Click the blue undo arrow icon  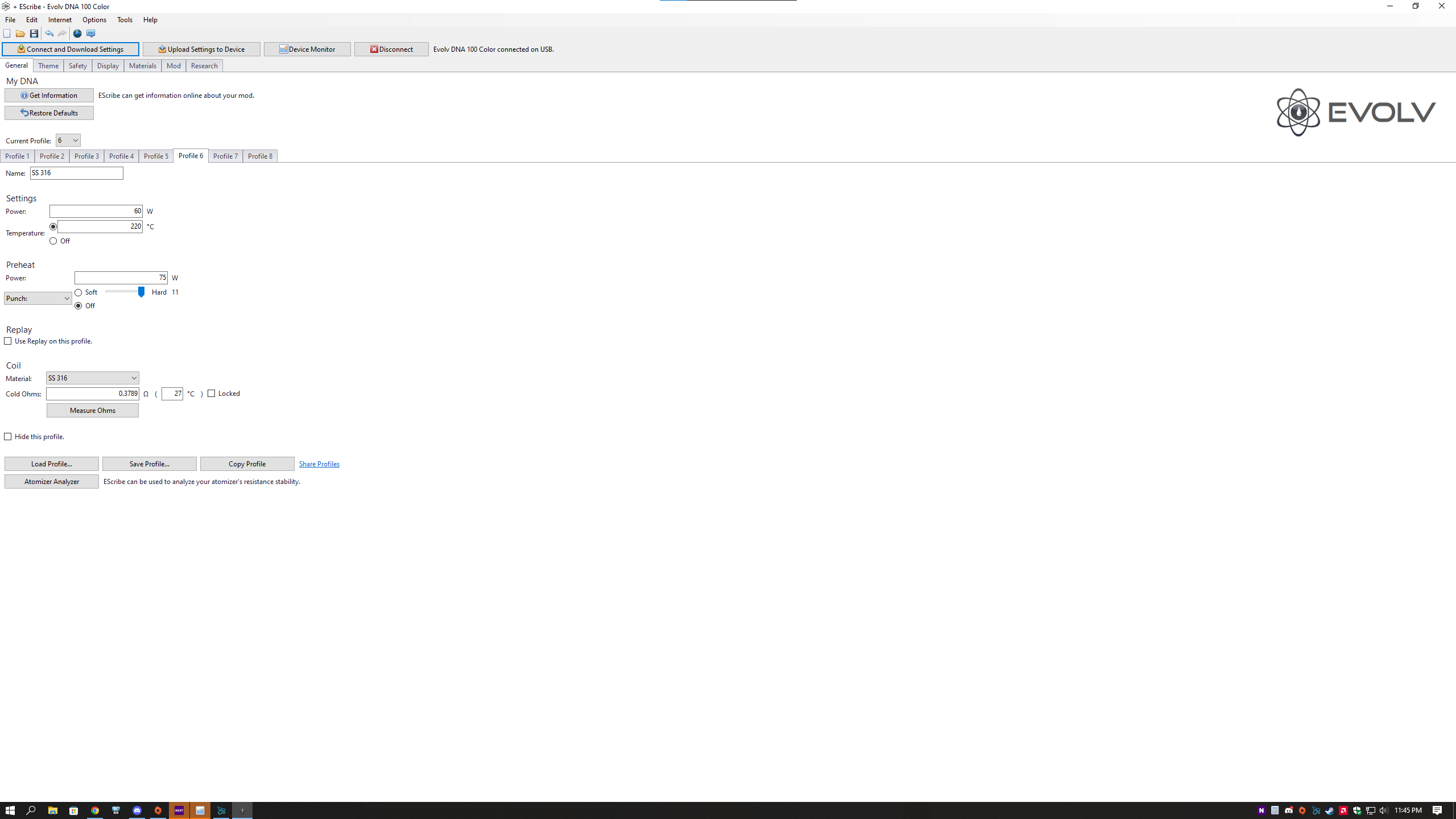coord(49,34)
